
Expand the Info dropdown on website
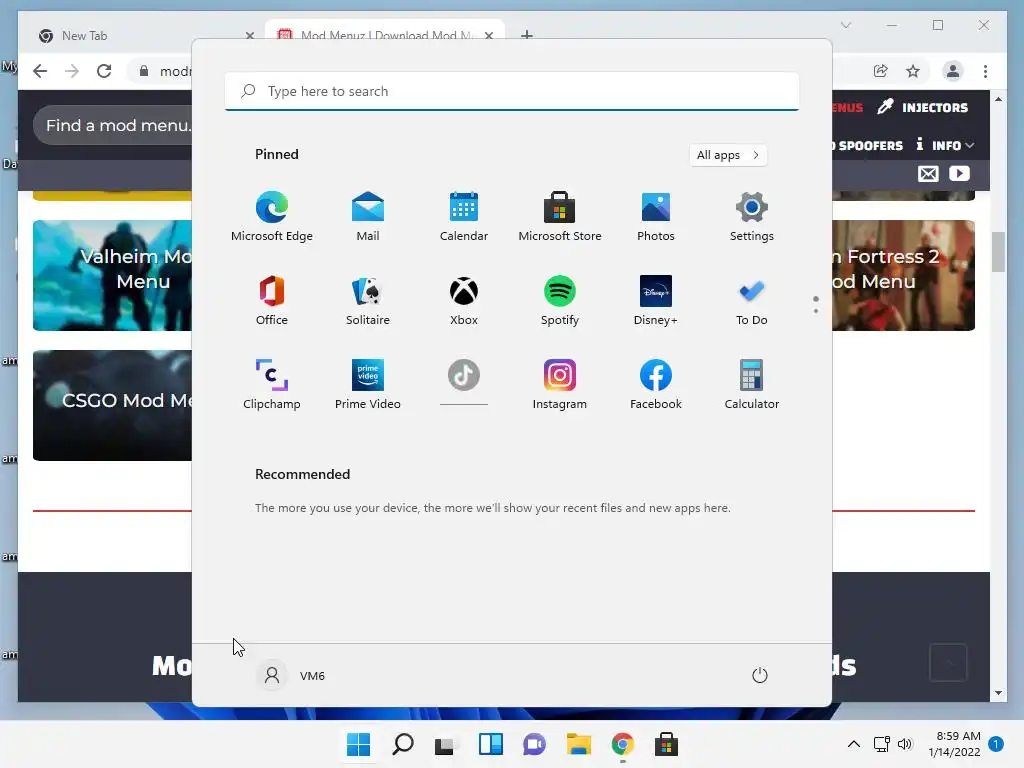click(x=945, y=145)
